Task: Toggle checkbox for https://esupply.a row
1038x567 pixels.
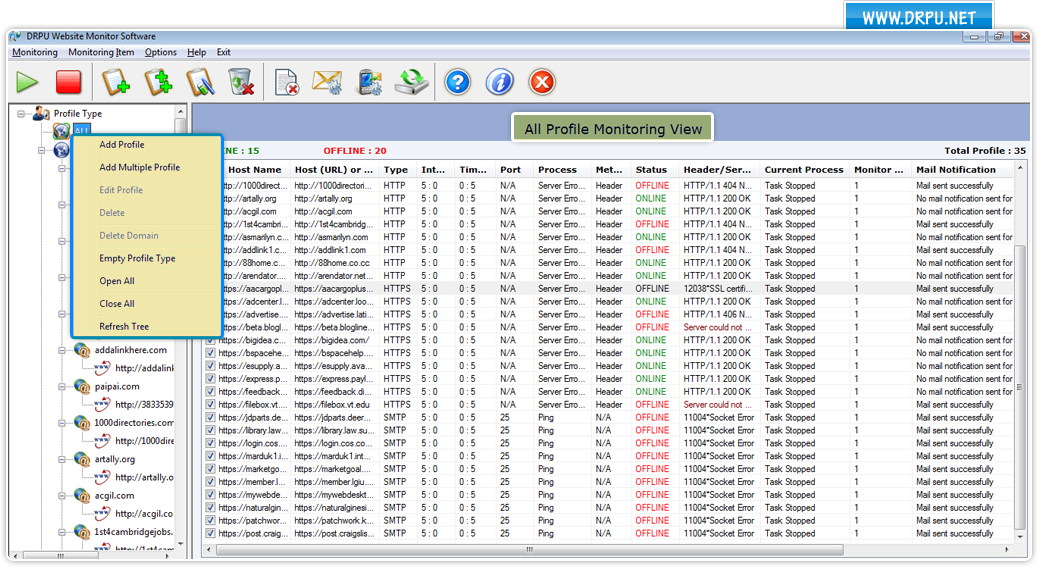Action: [211, 366]
